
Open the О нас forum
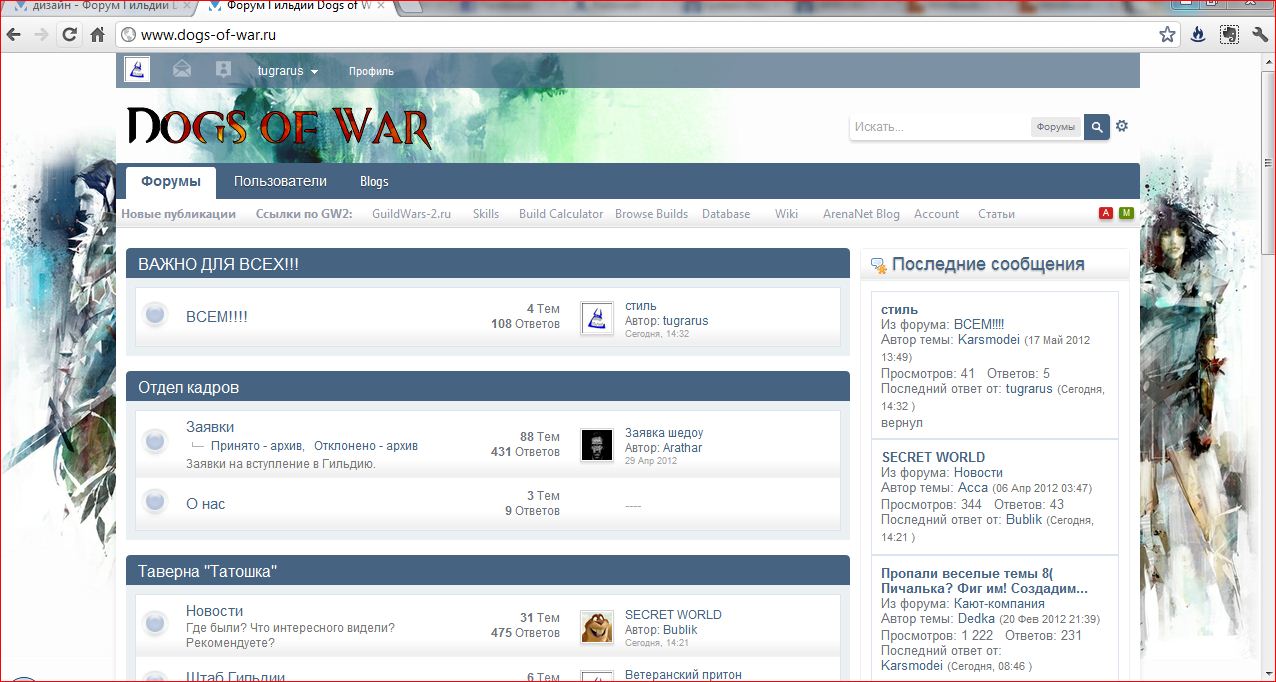point(206,504)
